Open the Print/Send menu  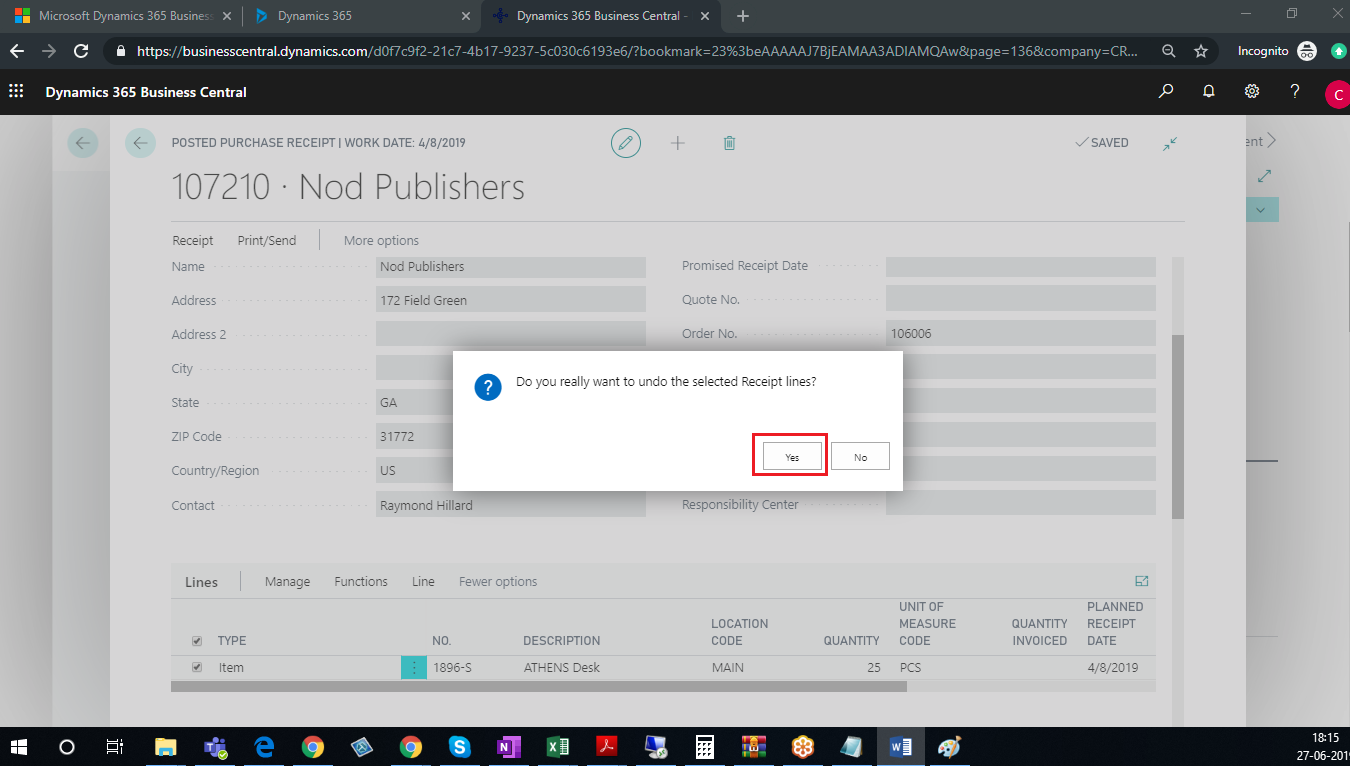(x=267, y=240)
